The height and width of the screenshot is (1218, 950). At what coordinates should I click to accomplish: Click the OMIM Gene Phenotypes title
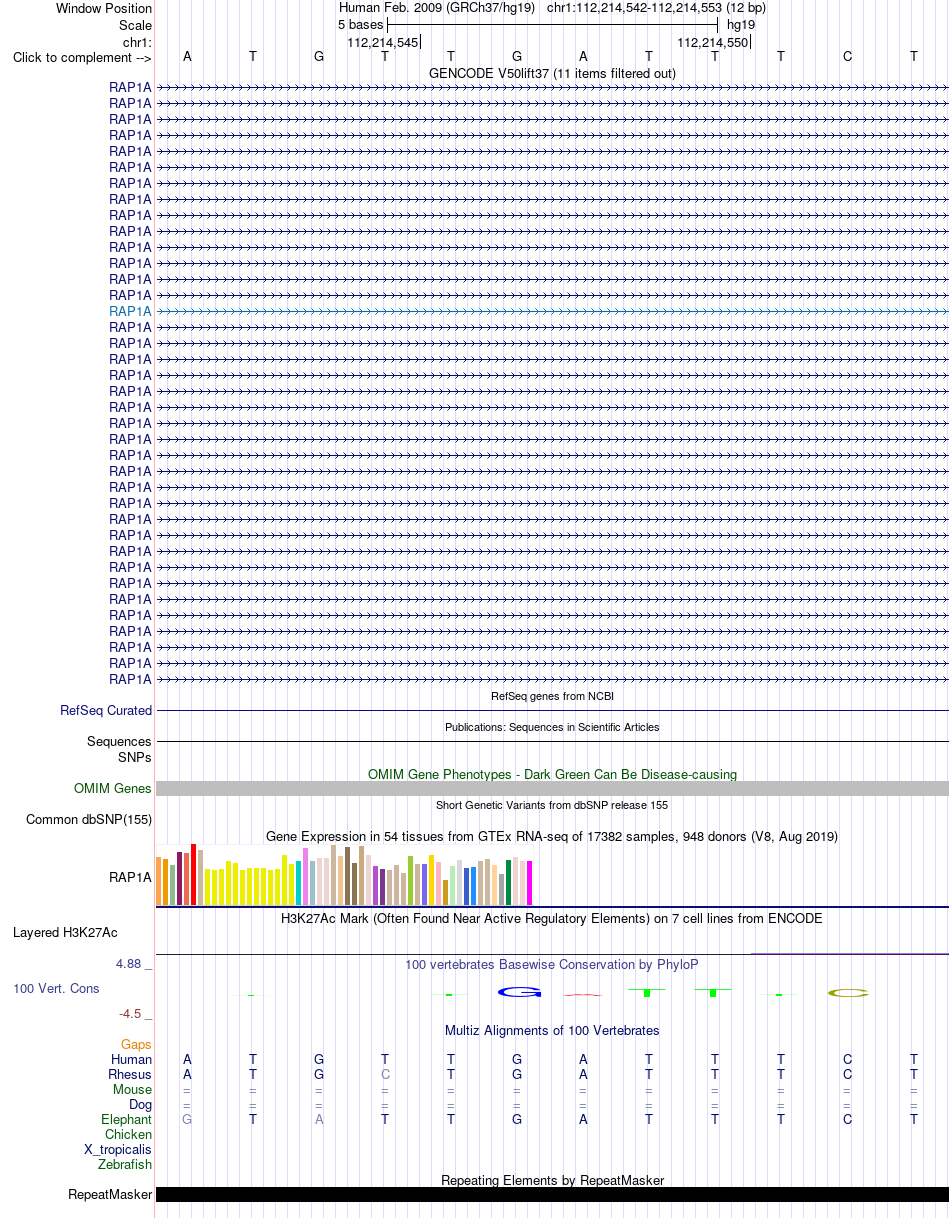click(x=552, y=774)
